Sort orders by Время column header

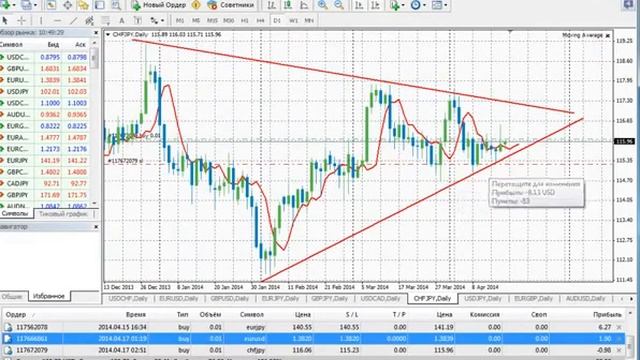pyautogui.click(x=136, y=315)
